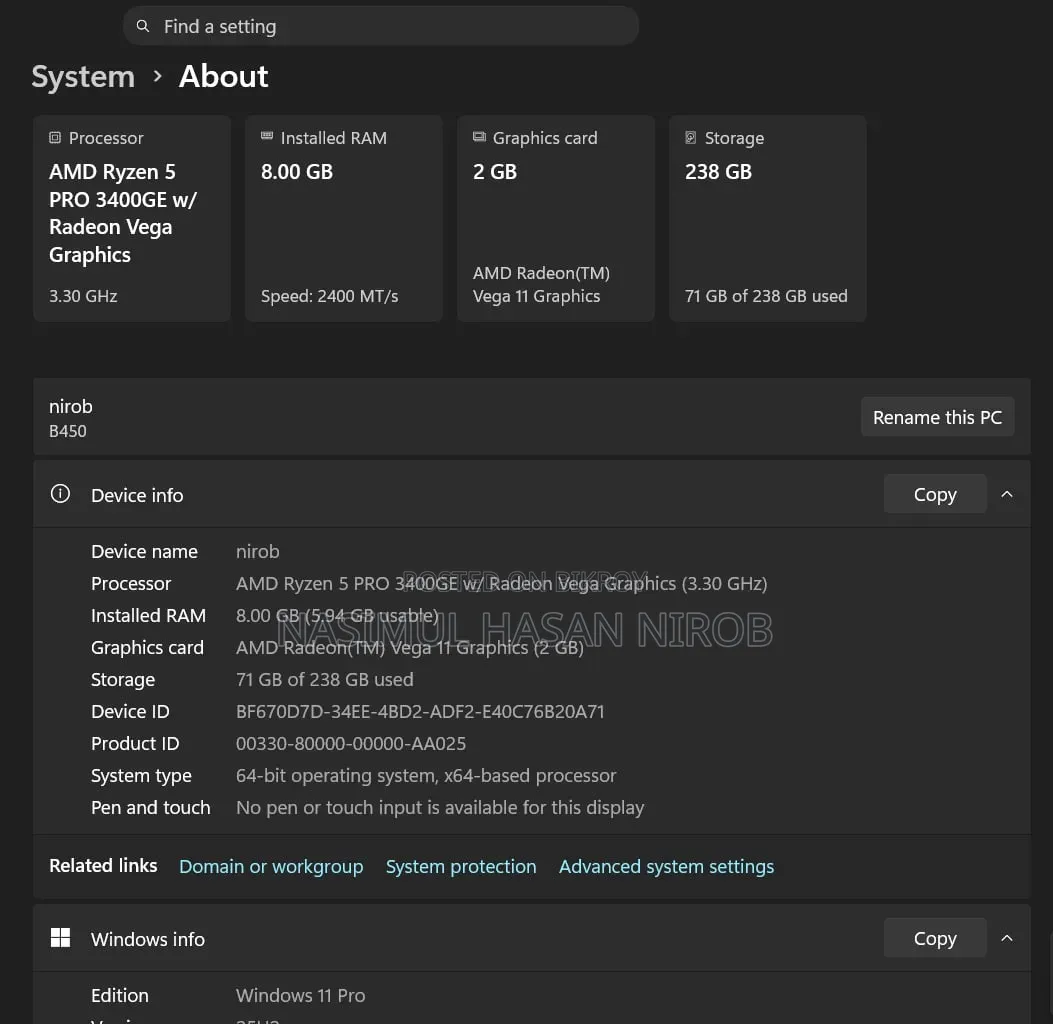This screenshot has height=1024, width=1053.
Task: Click the search magnifier icon
Action: coord(142,26)
